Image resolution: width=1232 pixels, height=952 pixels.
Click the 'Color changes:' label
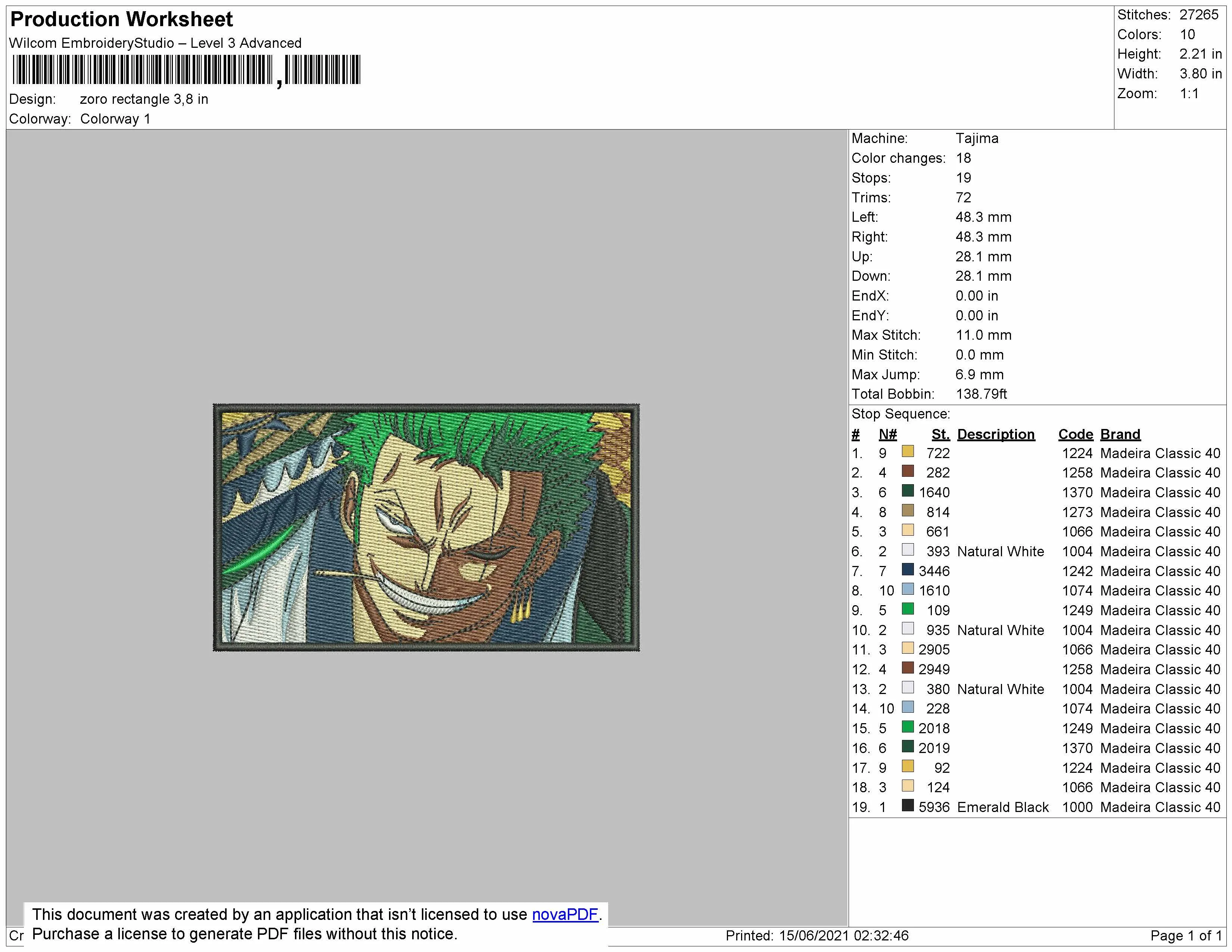899,158
